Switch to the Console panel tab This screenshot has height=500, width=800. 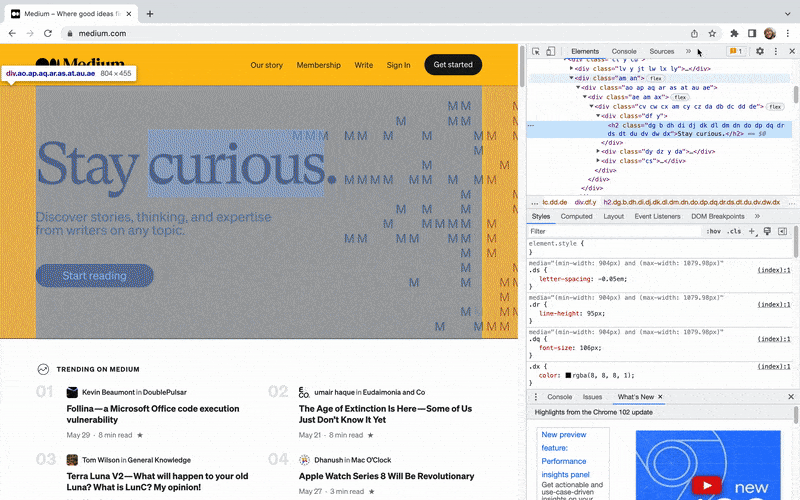623,52
